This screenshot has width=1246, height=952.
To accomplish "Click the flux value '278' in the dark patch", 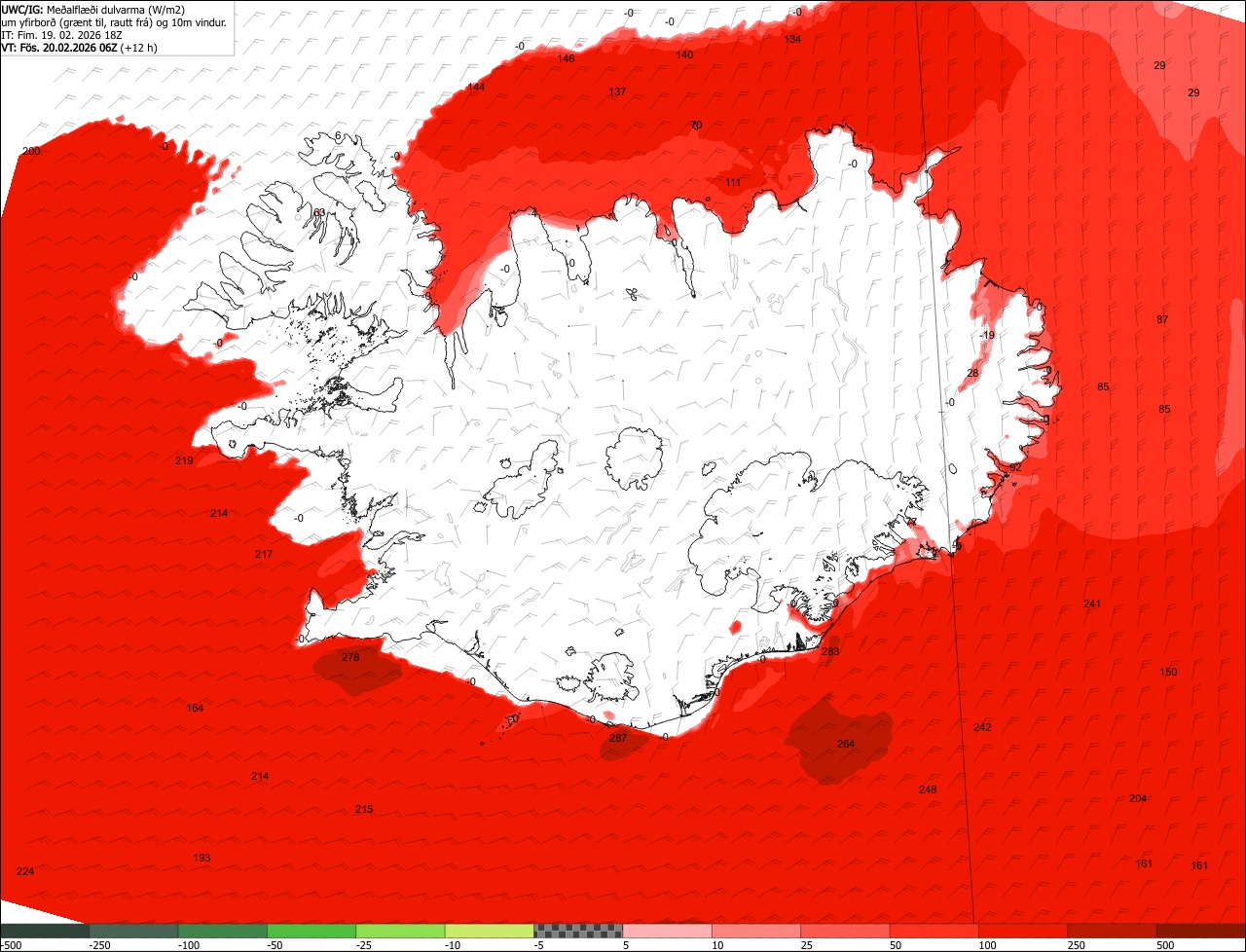I will [x=350, y=657].
